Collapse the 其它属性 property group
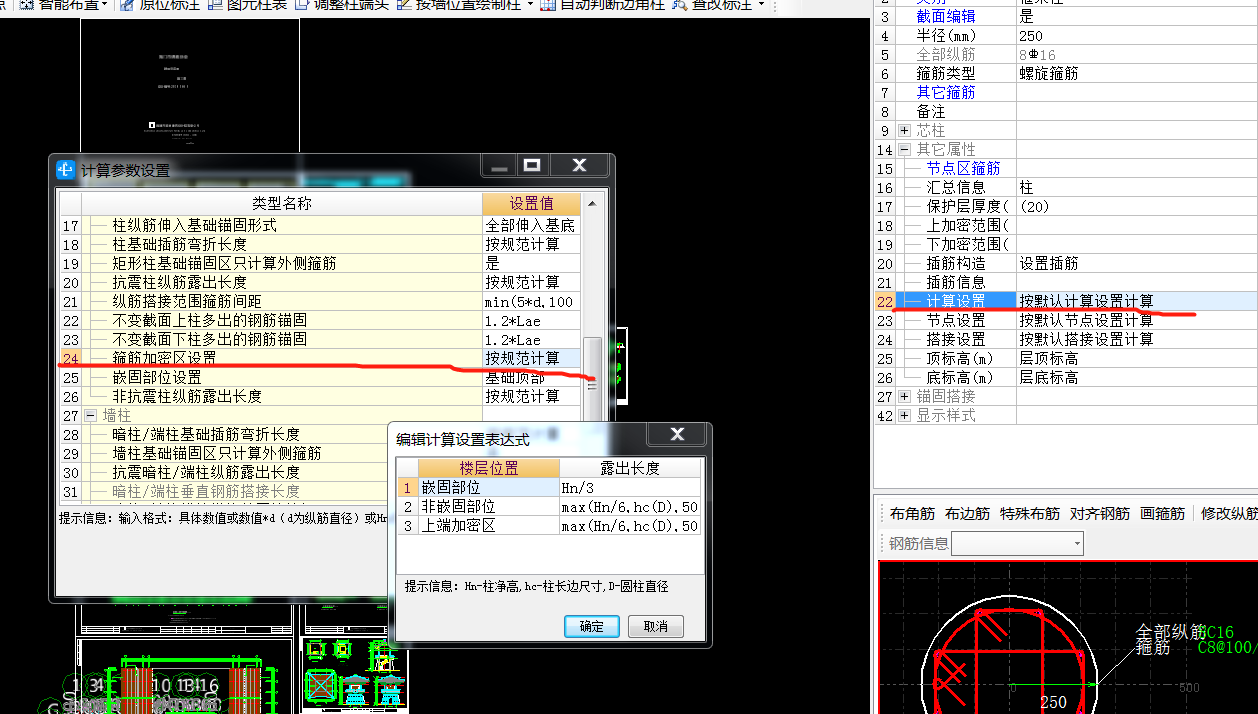The image size is (1258, 714). tap(904, 149)
